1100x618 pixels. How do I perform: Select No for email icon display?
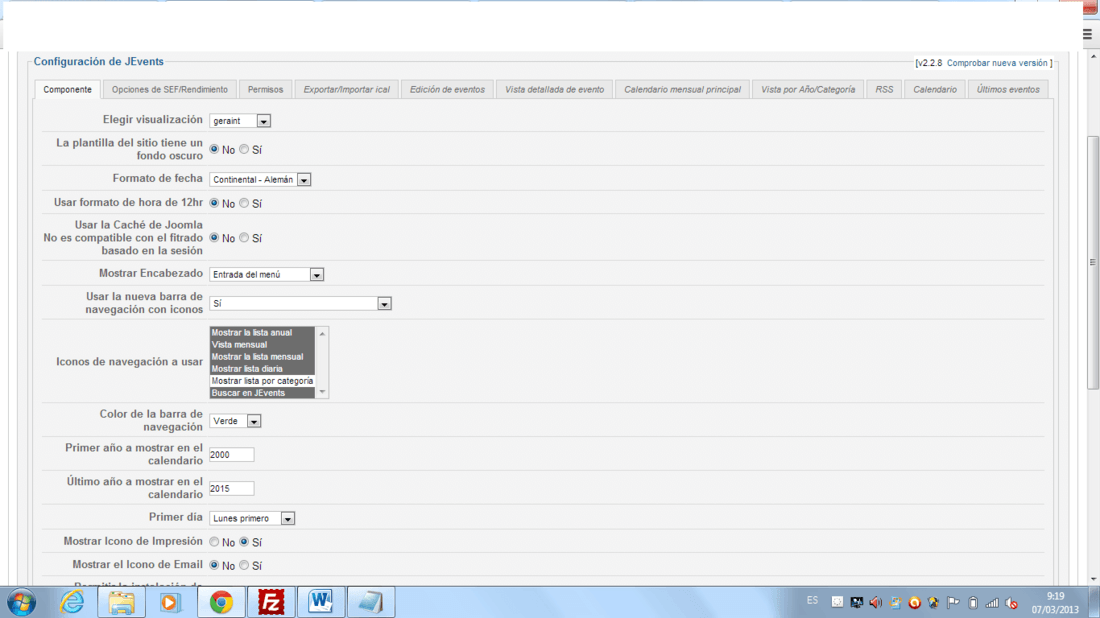pos(214,565)
